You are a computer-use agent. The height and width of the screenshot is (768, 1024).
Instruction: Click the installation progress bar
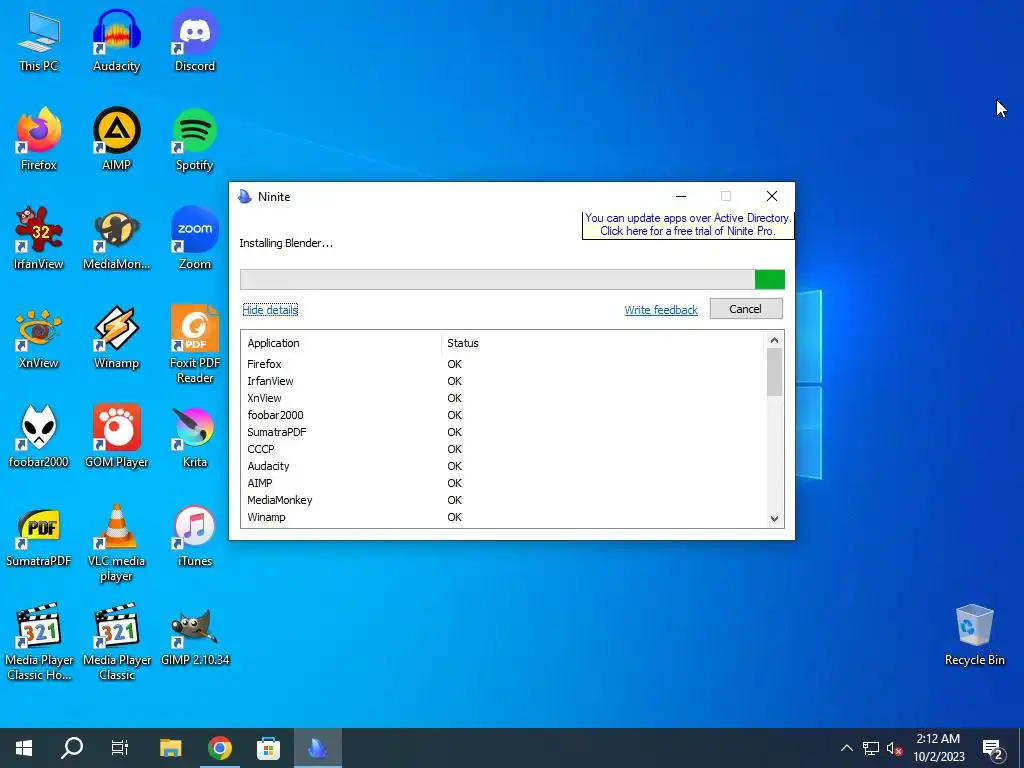click(513, 280)
